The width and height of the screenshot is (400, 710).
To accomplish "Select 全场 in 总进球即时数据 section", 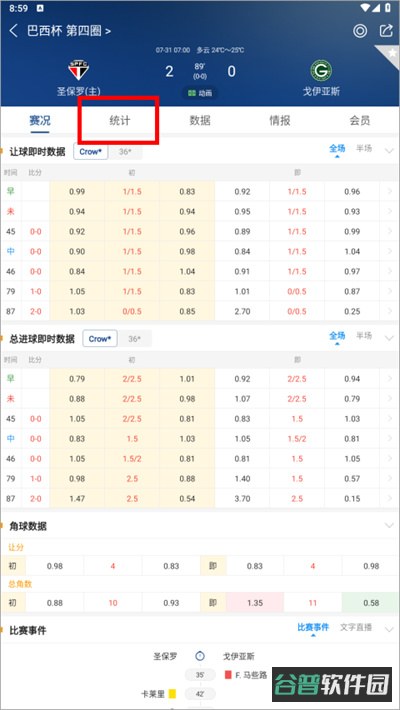I will [x=337, y=336].
